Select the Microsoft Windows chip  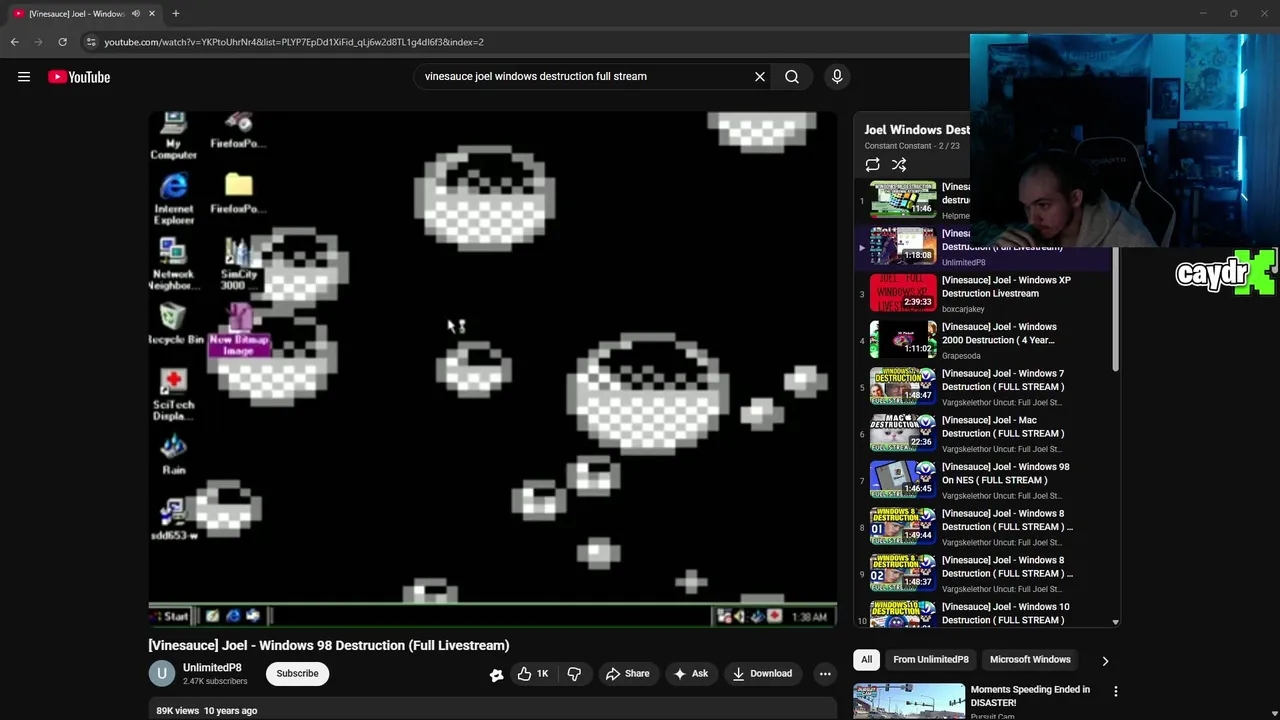1030,660
